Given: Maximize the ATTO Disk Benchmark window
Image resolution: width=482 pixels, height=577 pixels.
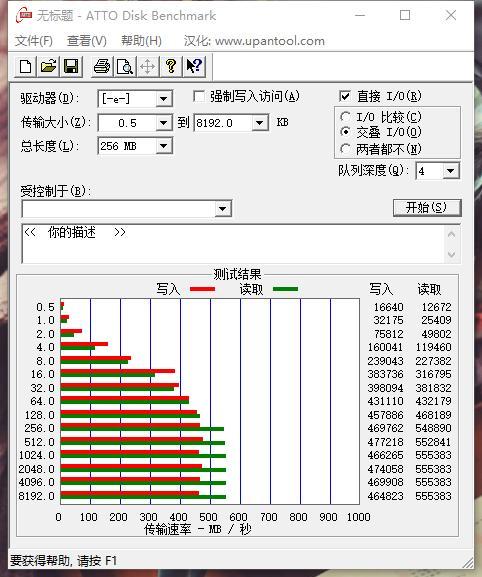Looking at the screenshot, I should click(x=405, y=15).
